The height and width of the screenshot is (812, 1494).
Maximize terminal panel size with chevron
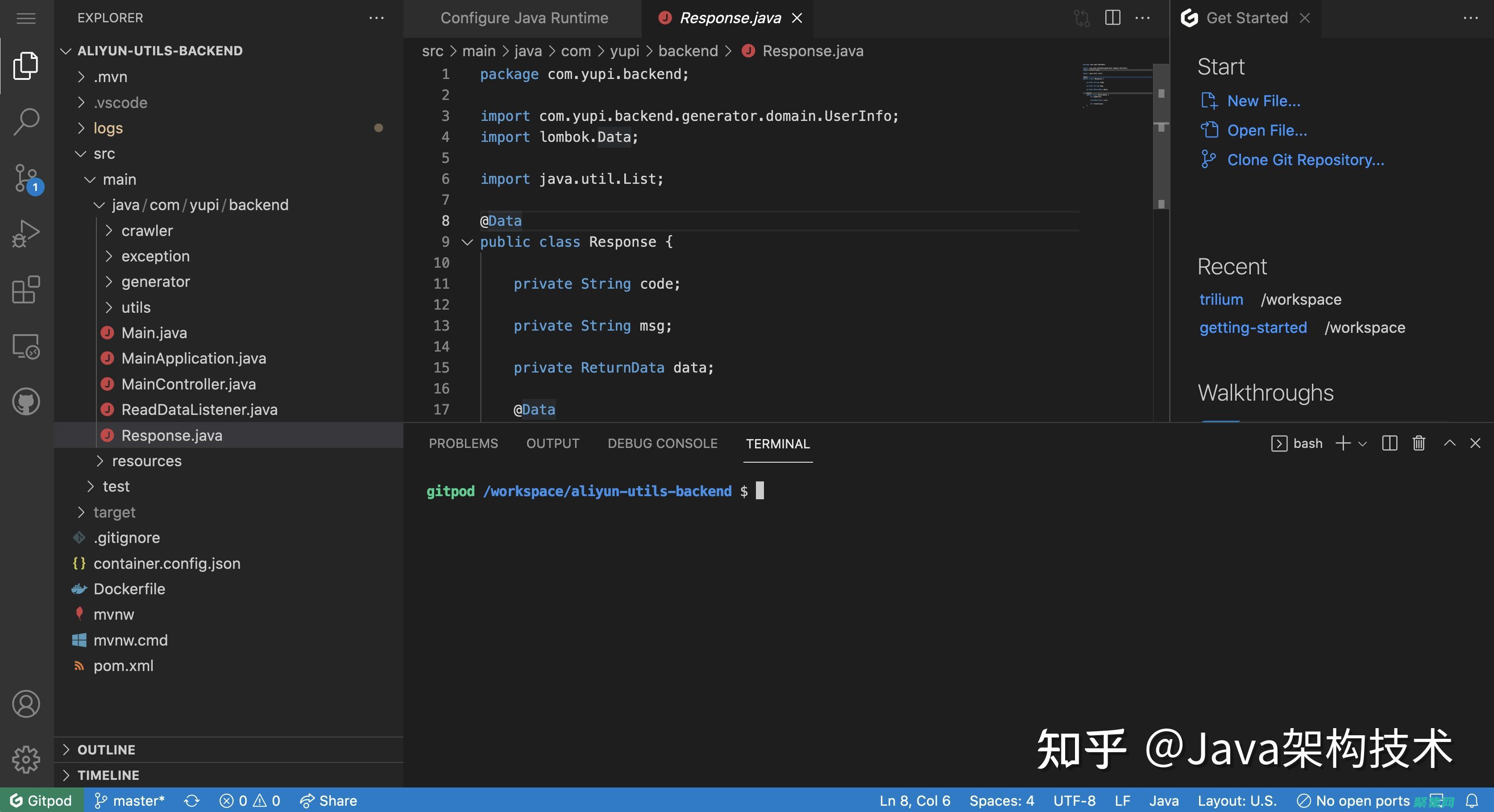coord(1449,443)
